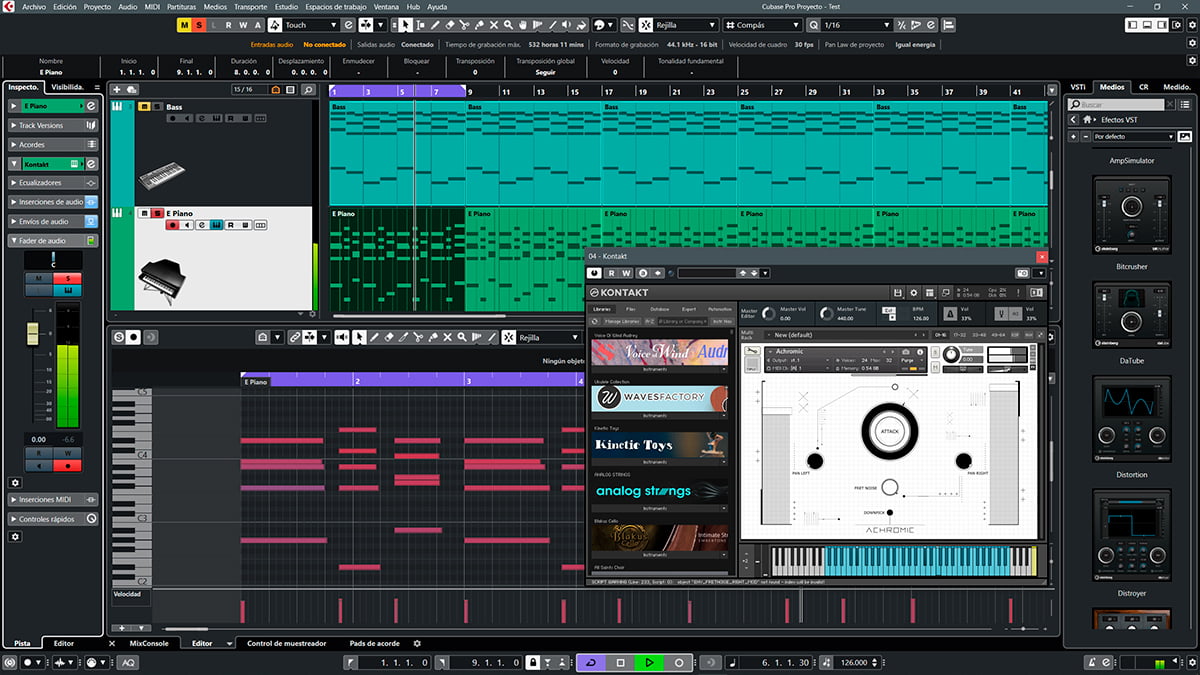The height and width of the screenshot is (675, 1200).
Task: Select the Zoom magnifier tool in the main toolbar
Action: pos(508,24)
